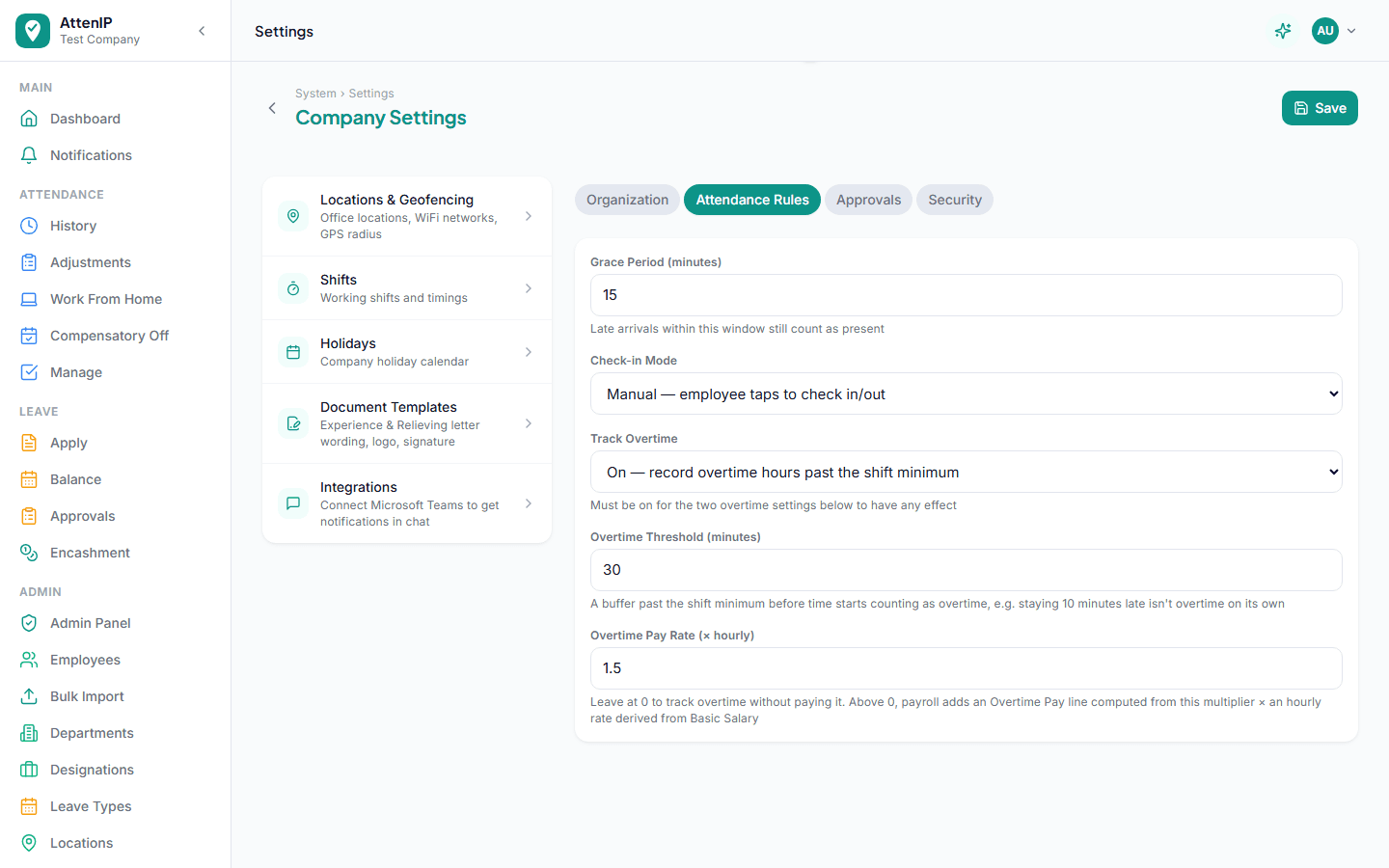Click the Adjustments clipboard icon

tap(29, 262)
